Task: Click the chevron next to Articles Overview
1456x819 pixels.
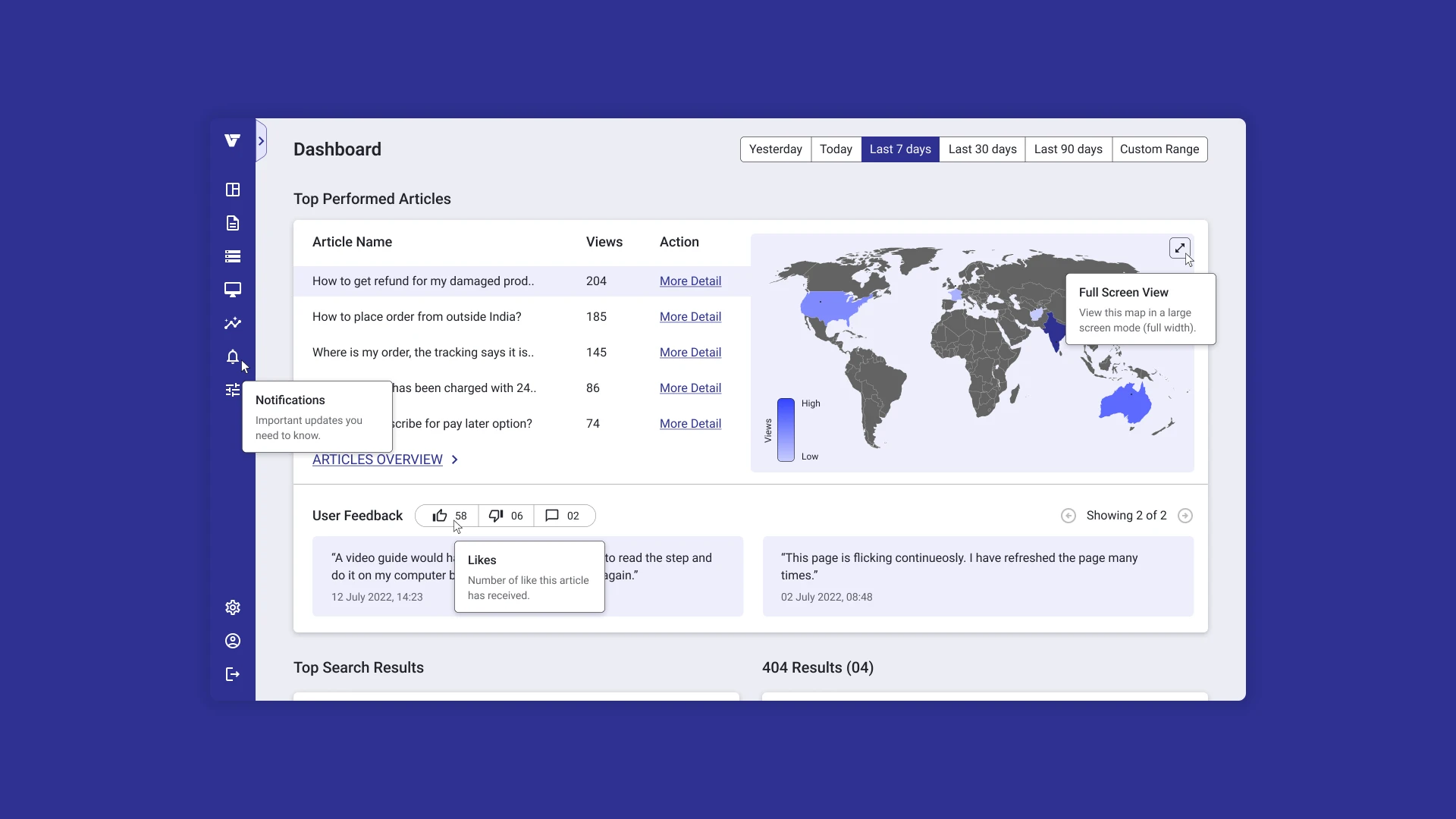Action: [454, 460]
